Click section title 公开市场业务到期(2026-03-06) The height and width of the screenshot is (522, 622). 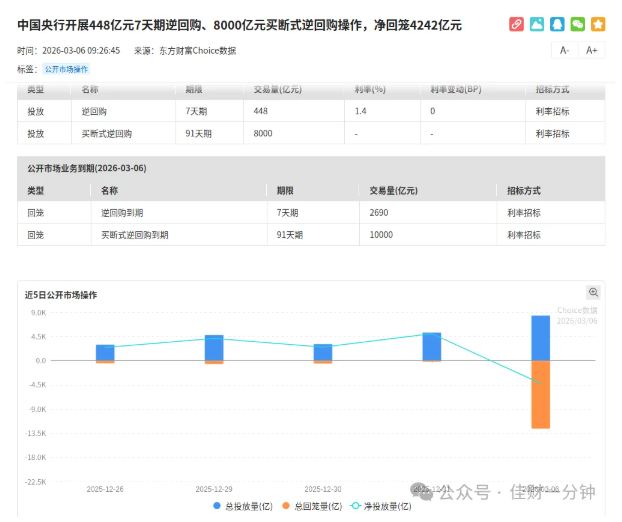pos(87,168)
